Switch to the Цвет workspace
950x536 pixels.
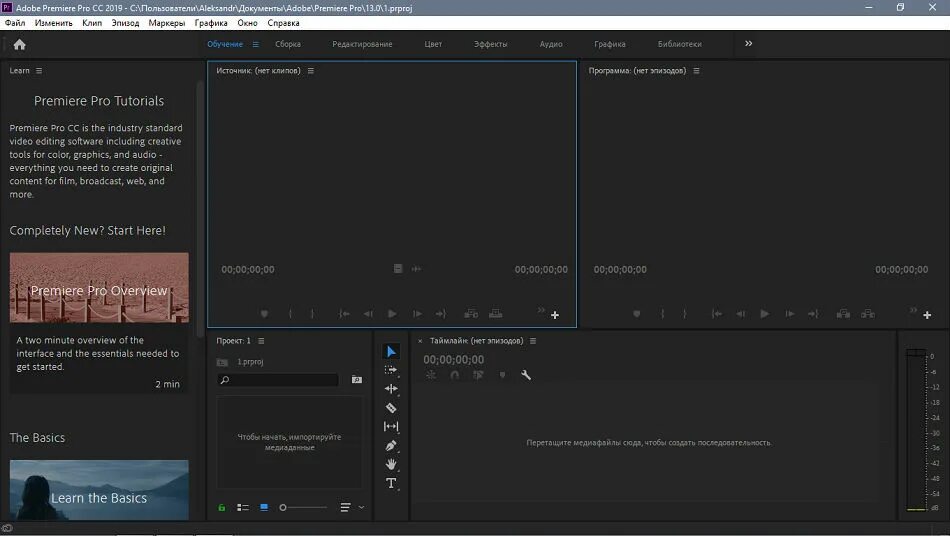[x=433, y=44]
